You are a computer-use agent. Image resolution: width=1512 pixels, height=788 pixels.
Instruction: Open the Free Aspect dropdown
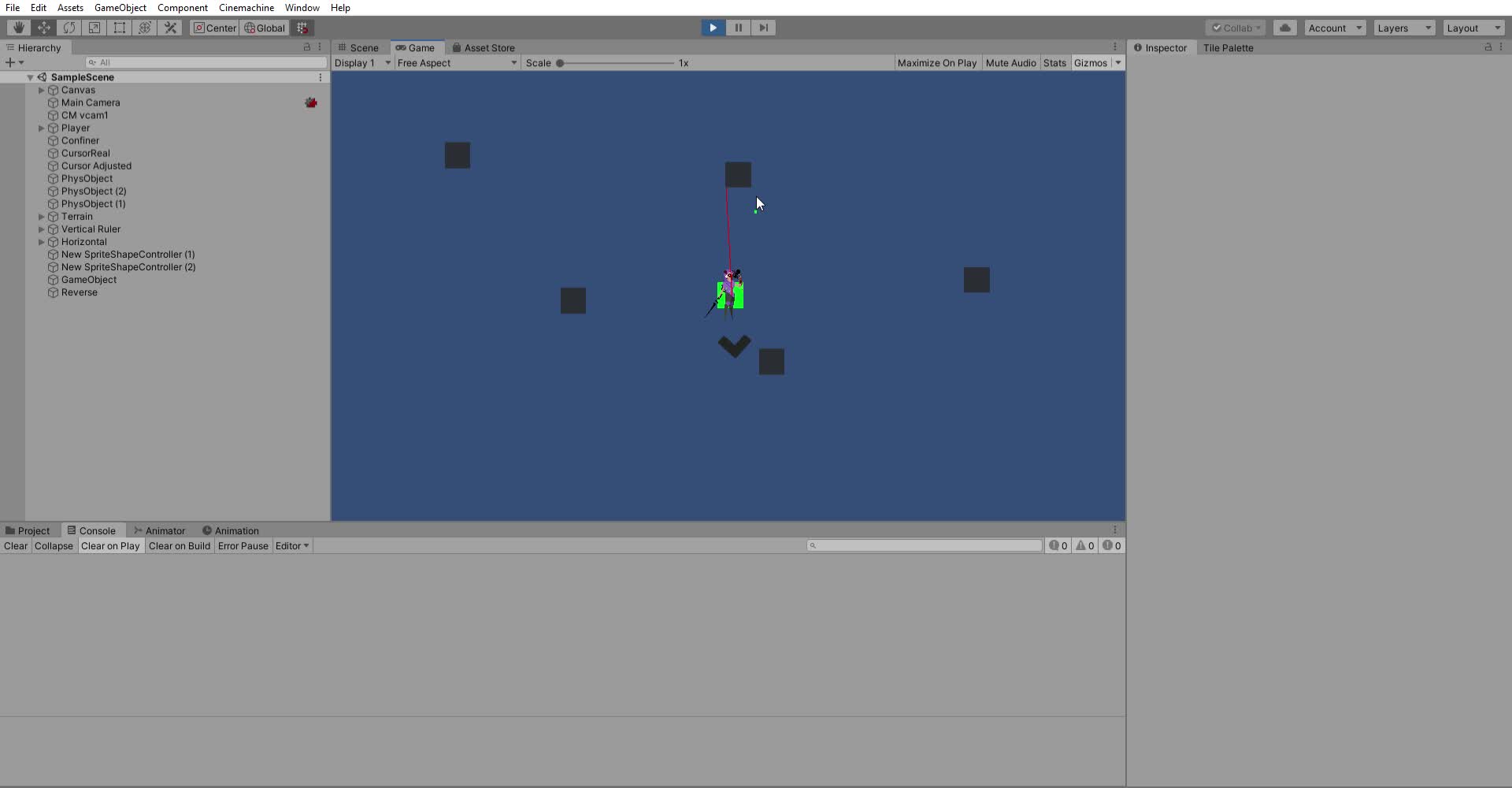click(x=457, y=63)
